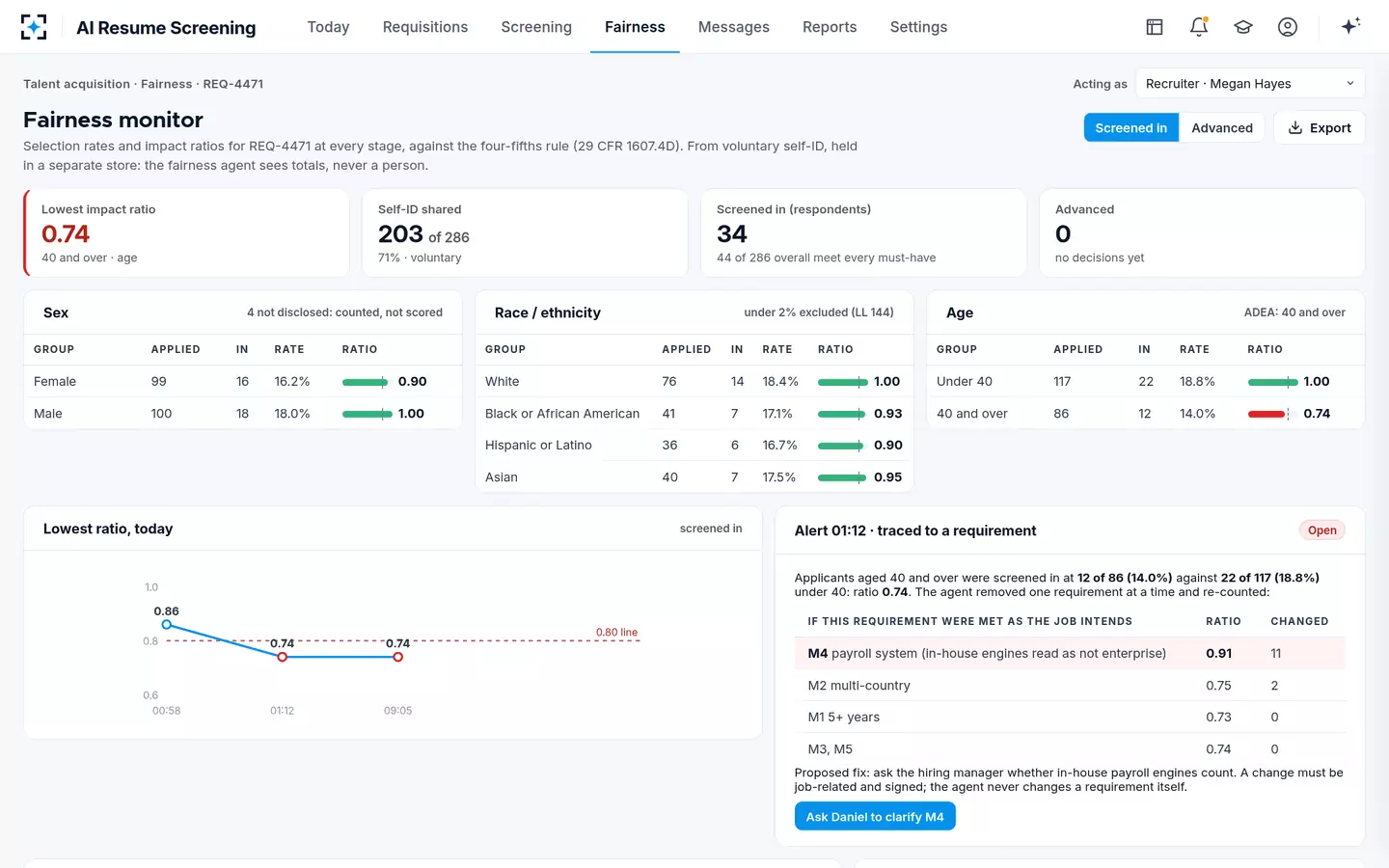Click the 09:05 chart data point

397,657
